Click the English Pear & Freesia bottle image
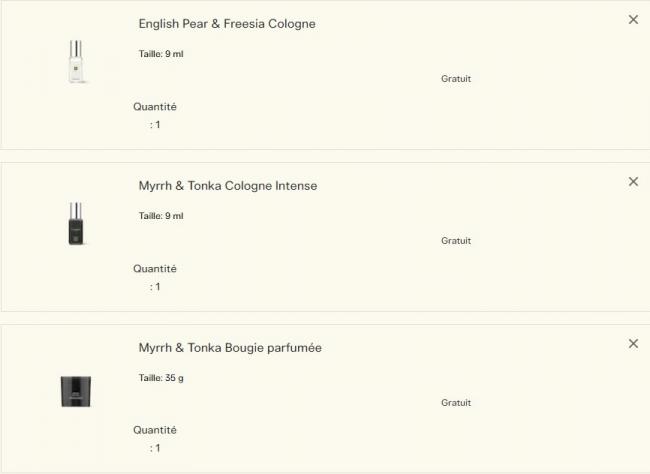 (x=77, y=62)
